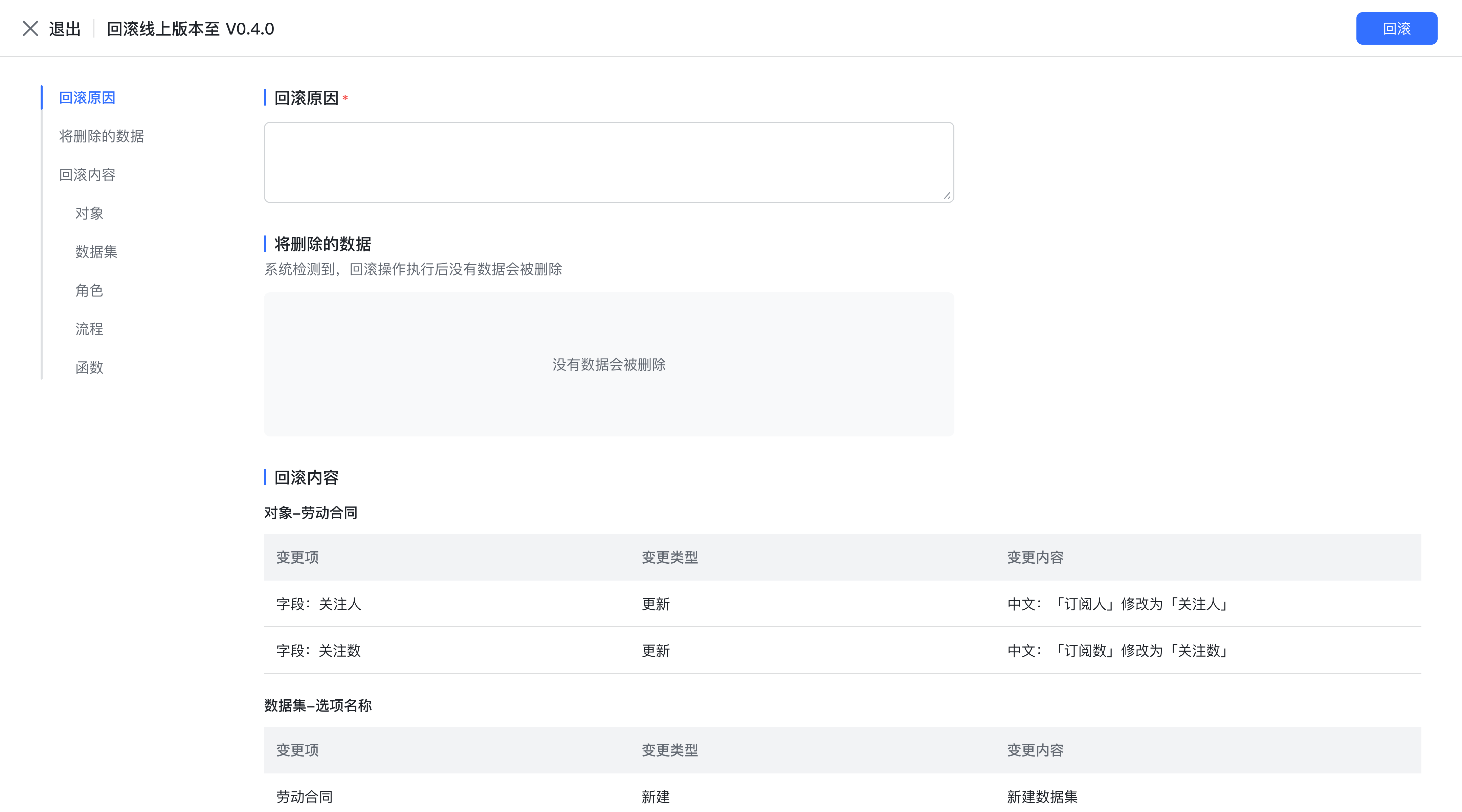
Task: Click the 字段：关注数 cell
Action: pyautogui.click(x=318, y=650)
